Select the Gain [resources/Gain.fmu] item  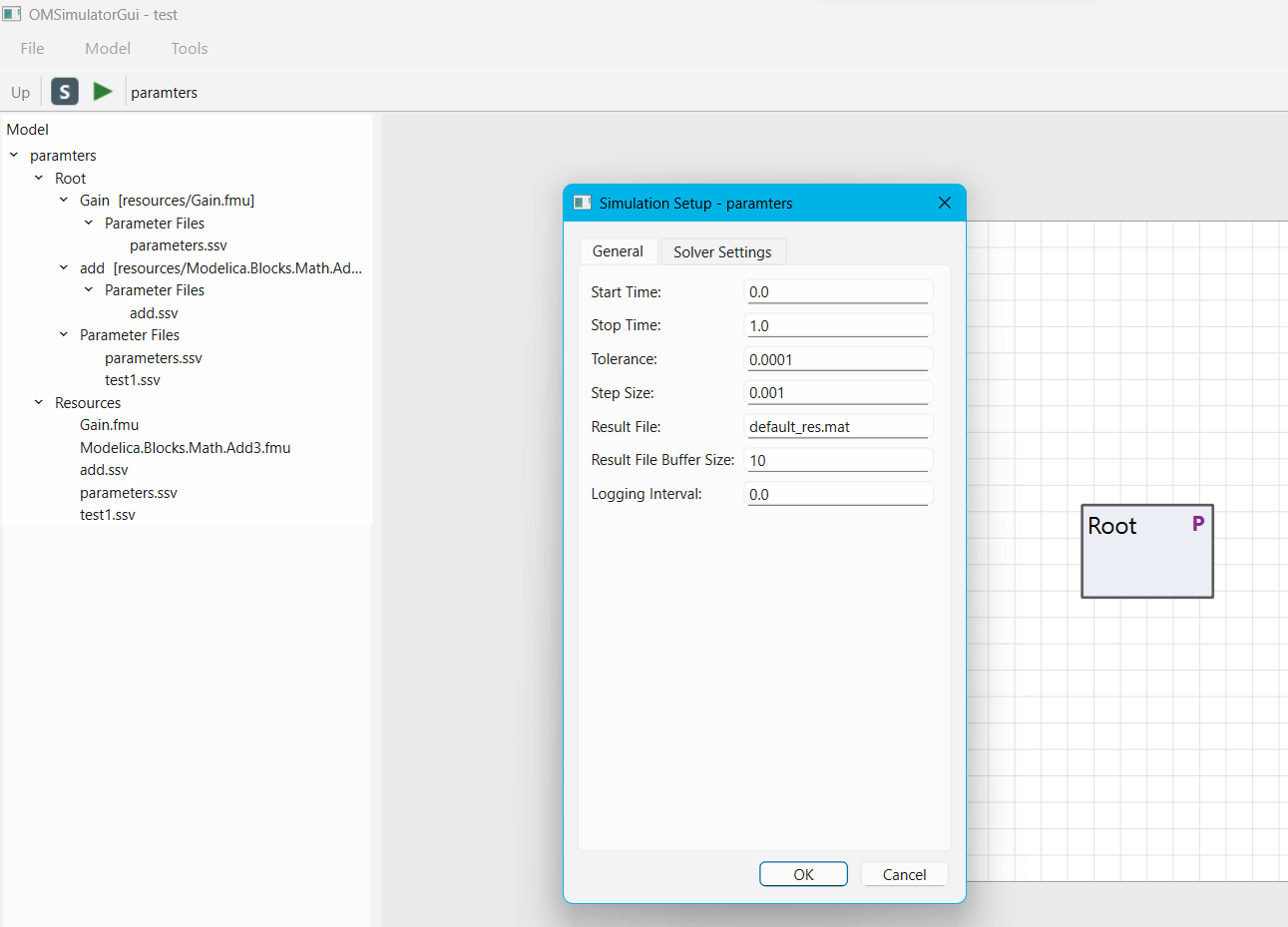(168, 201)
